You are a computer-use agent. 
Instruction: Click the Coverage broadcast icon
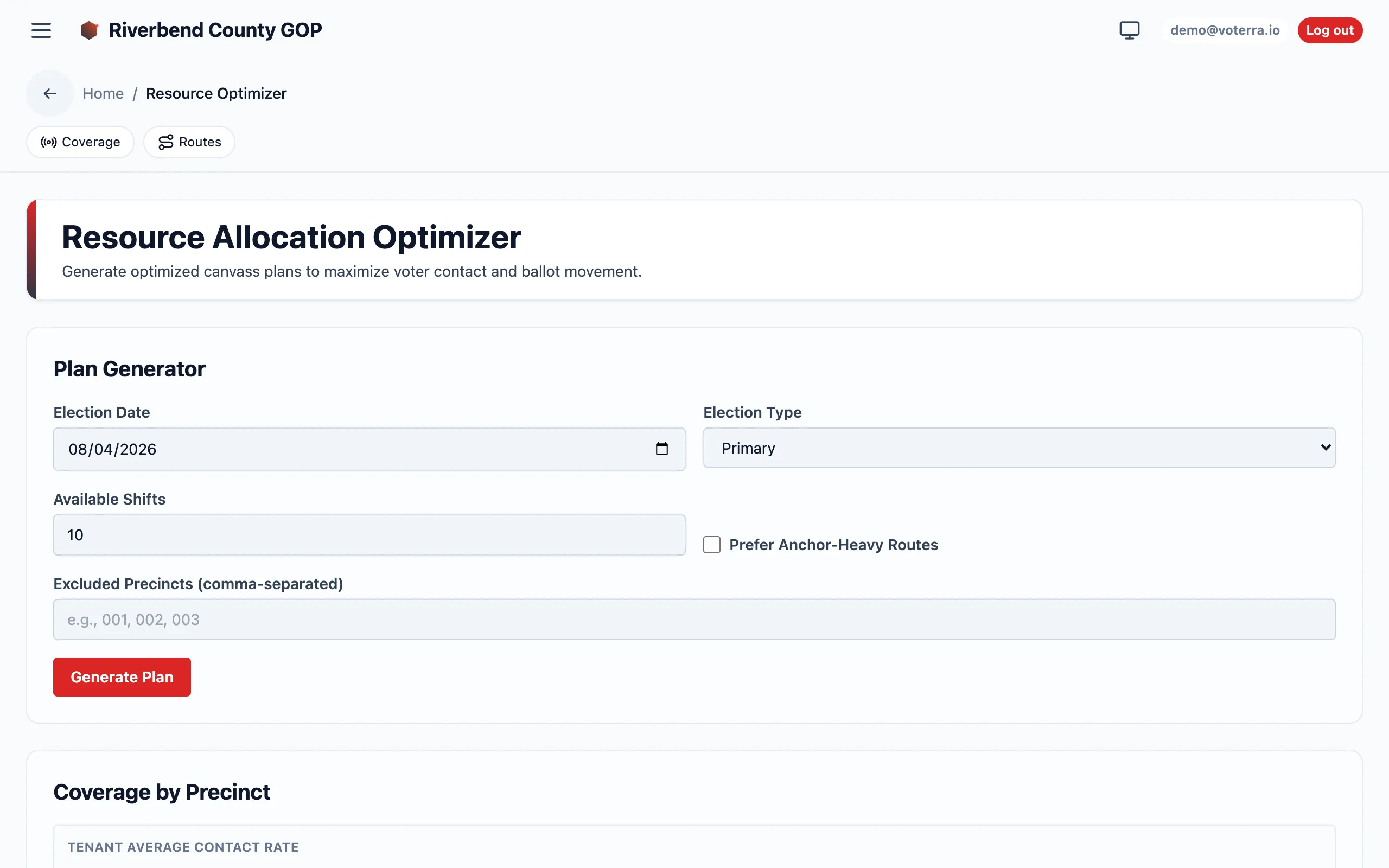pyautogui.click(x=49, y=142)
